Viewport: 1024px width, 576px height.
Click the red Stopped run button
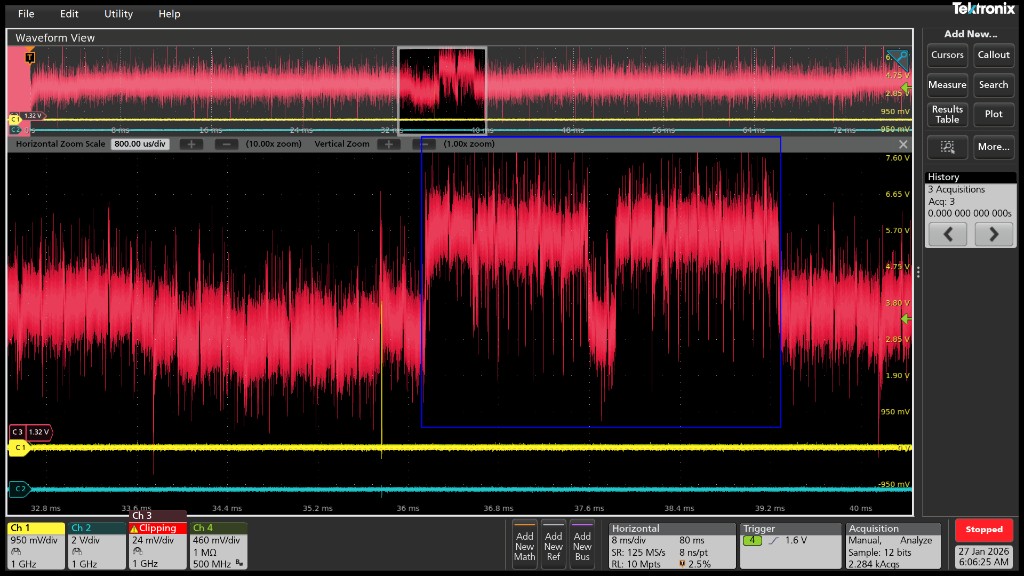[984, 530]
